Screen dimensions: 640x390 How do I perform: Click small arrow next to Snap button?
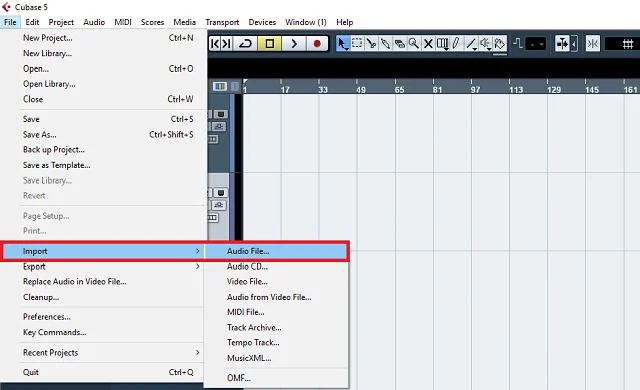[574, 43]
